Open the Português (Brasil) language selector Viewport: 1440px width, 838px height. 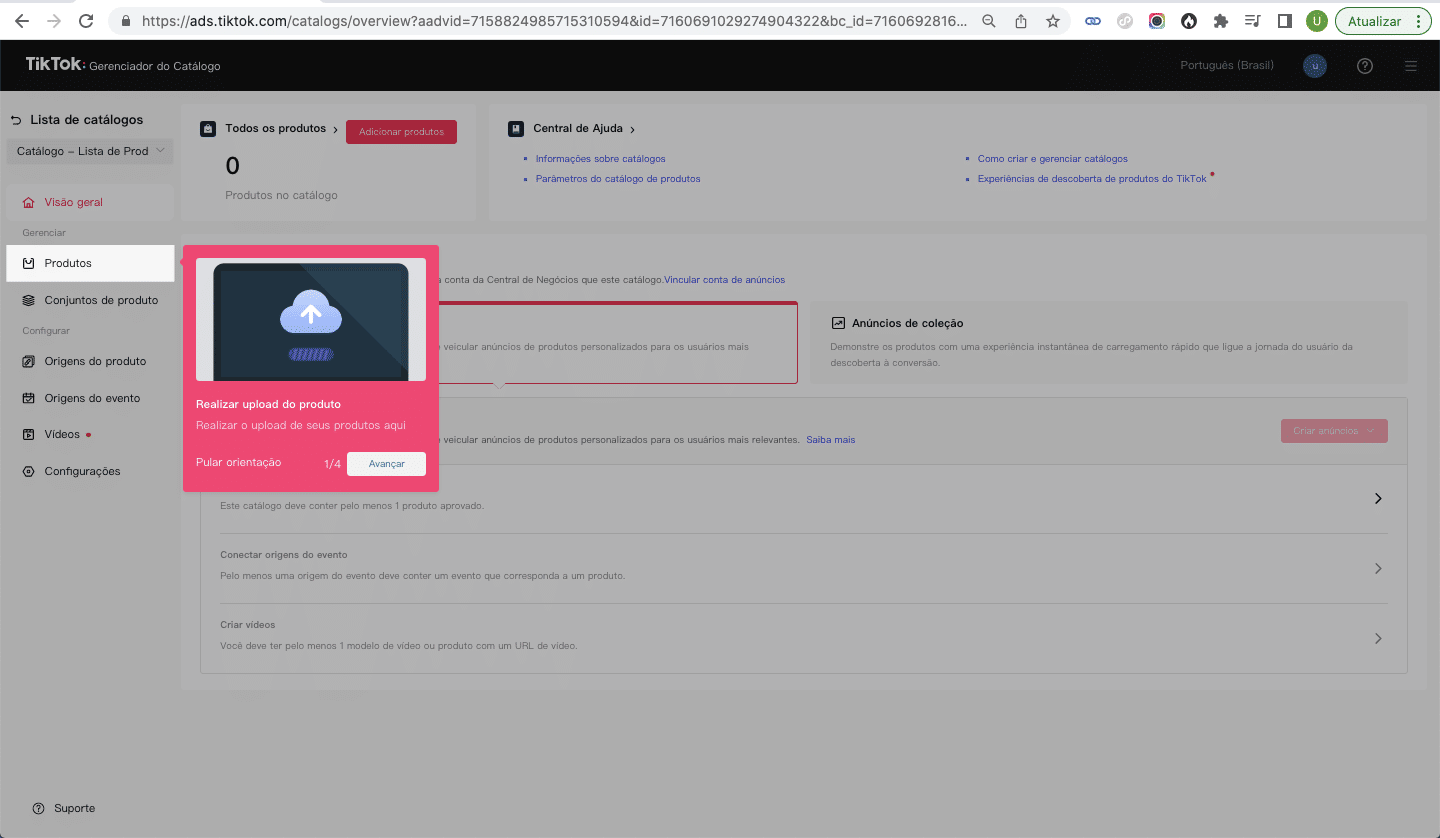[x=1227, y=66]
